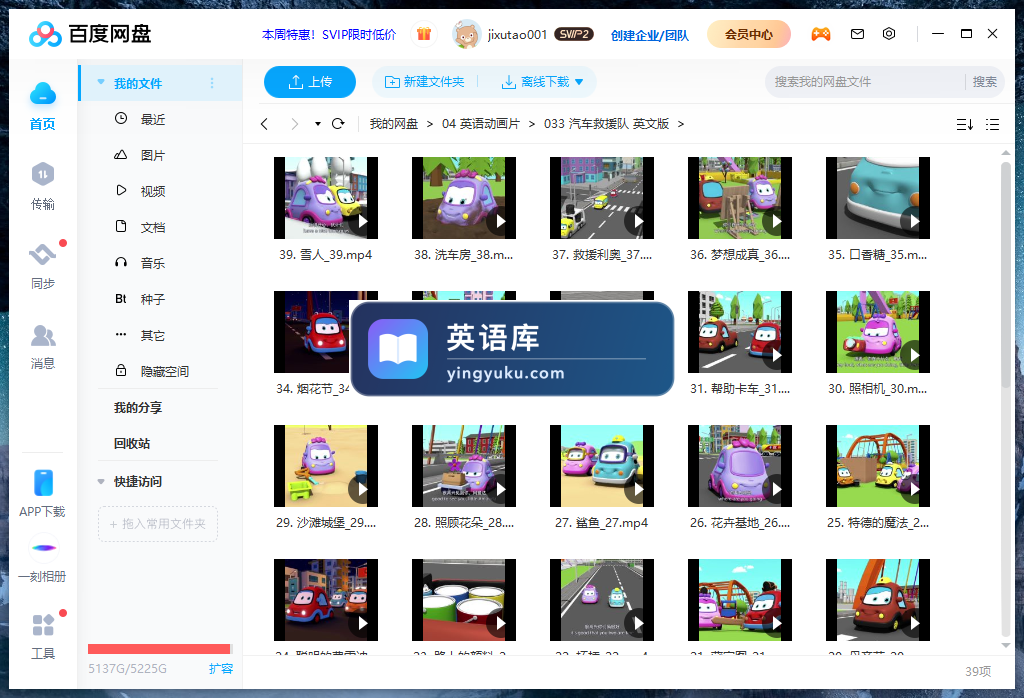Click 本周特惠 SVIP限时低价 link
Viewport: 1024px width, 698px height.
(x=328, y=35)
